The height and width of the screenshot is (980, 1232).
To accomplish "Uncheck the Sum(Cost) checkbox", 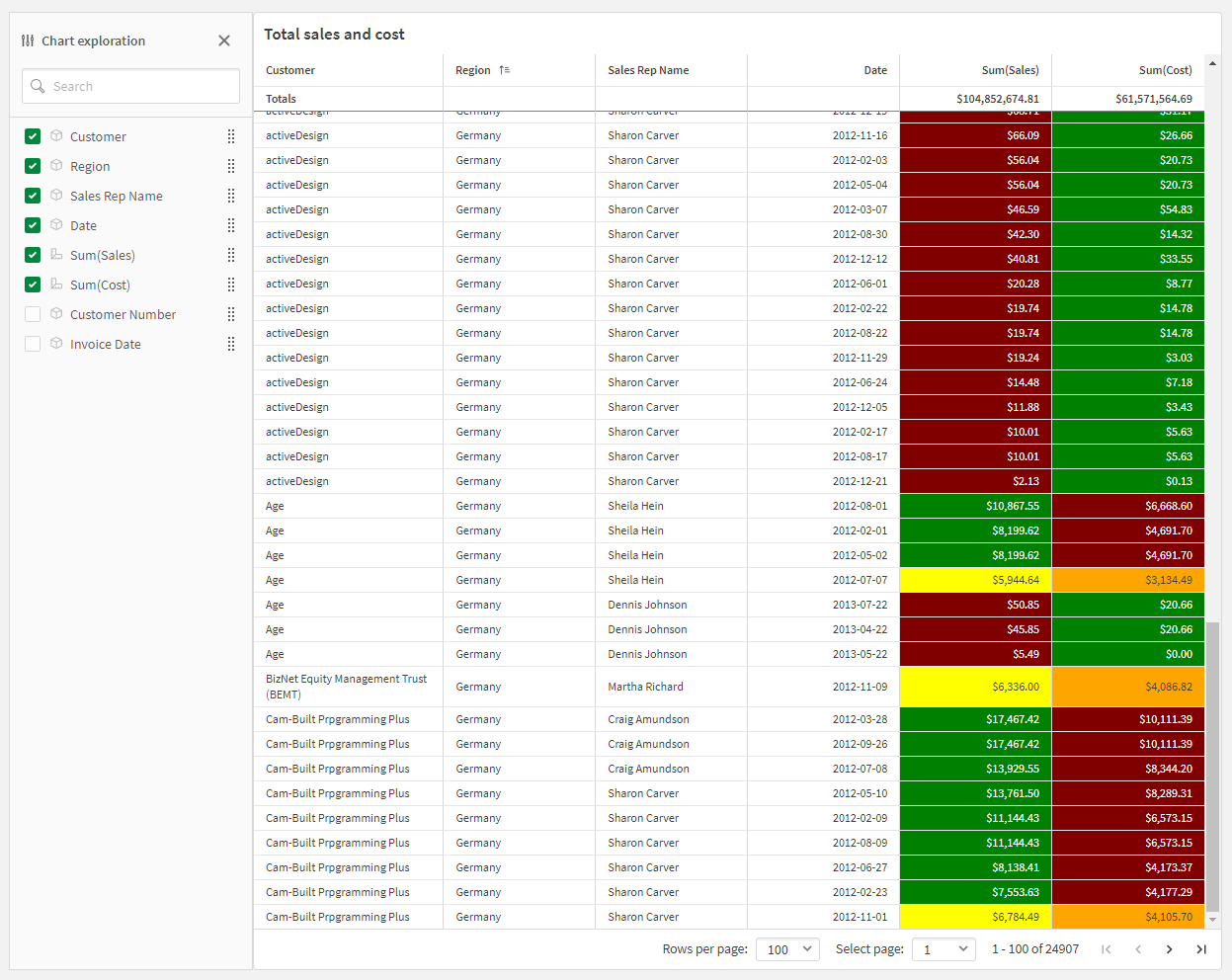I will [x=33, y=285].
